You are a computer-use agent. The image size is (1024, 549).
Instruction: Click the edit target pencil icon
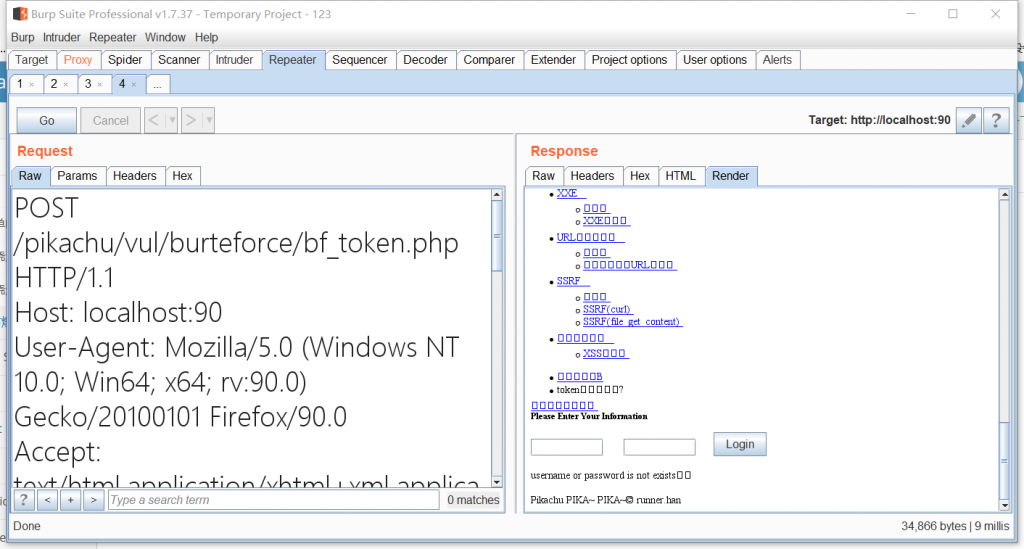tap(968, 120)
